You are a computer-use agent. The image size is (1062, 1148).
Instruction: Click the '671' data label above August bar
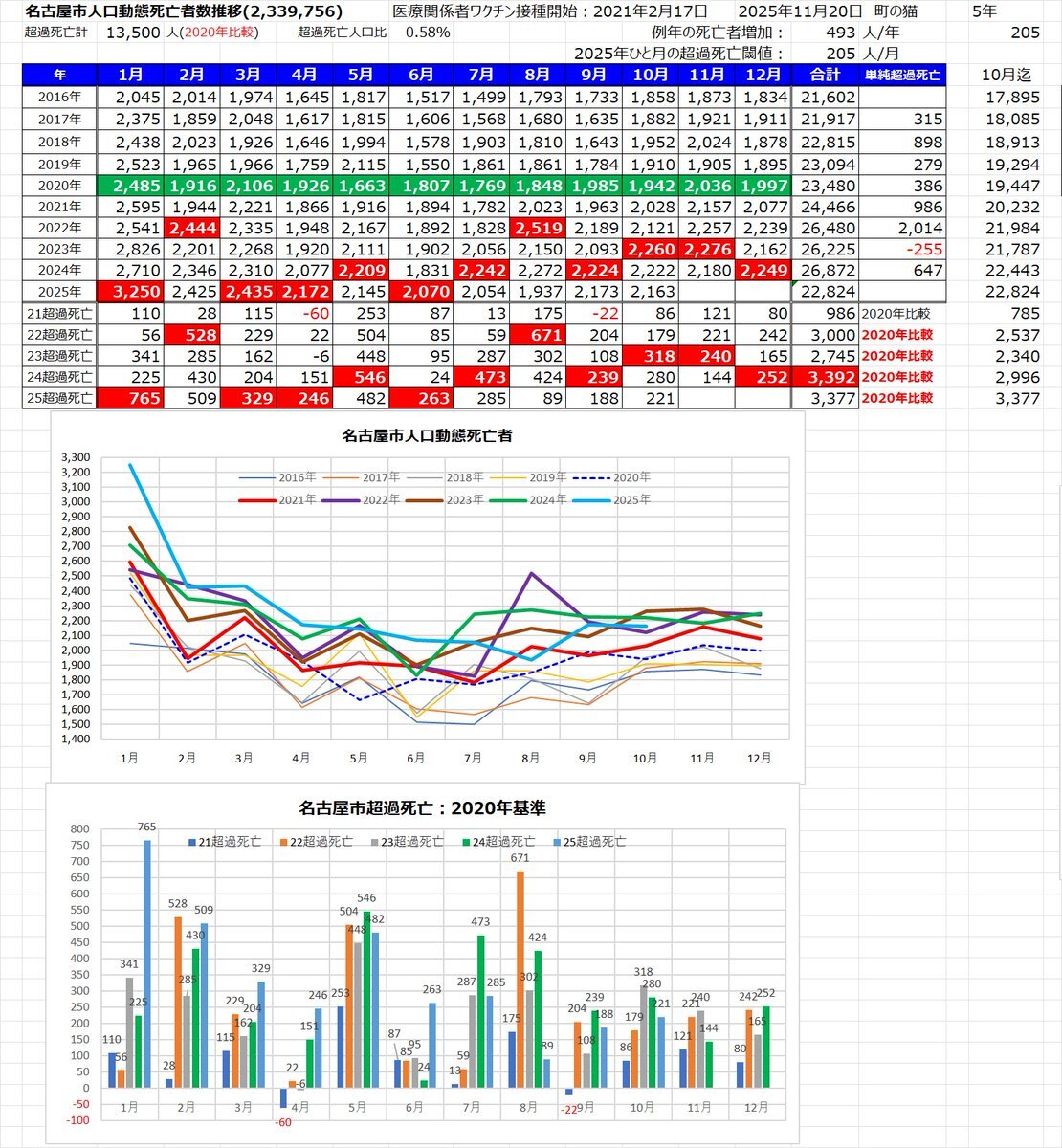pos(519,858)
